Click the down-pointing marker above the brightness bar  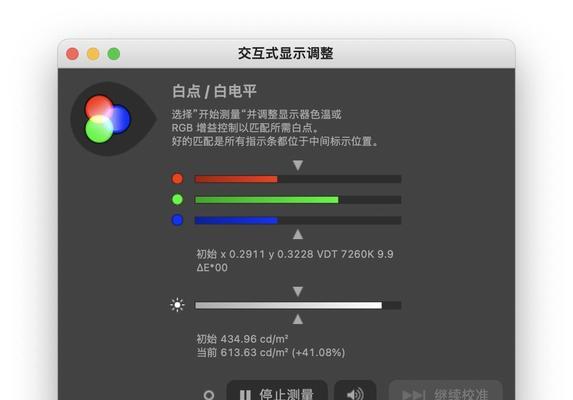(298, 291)
